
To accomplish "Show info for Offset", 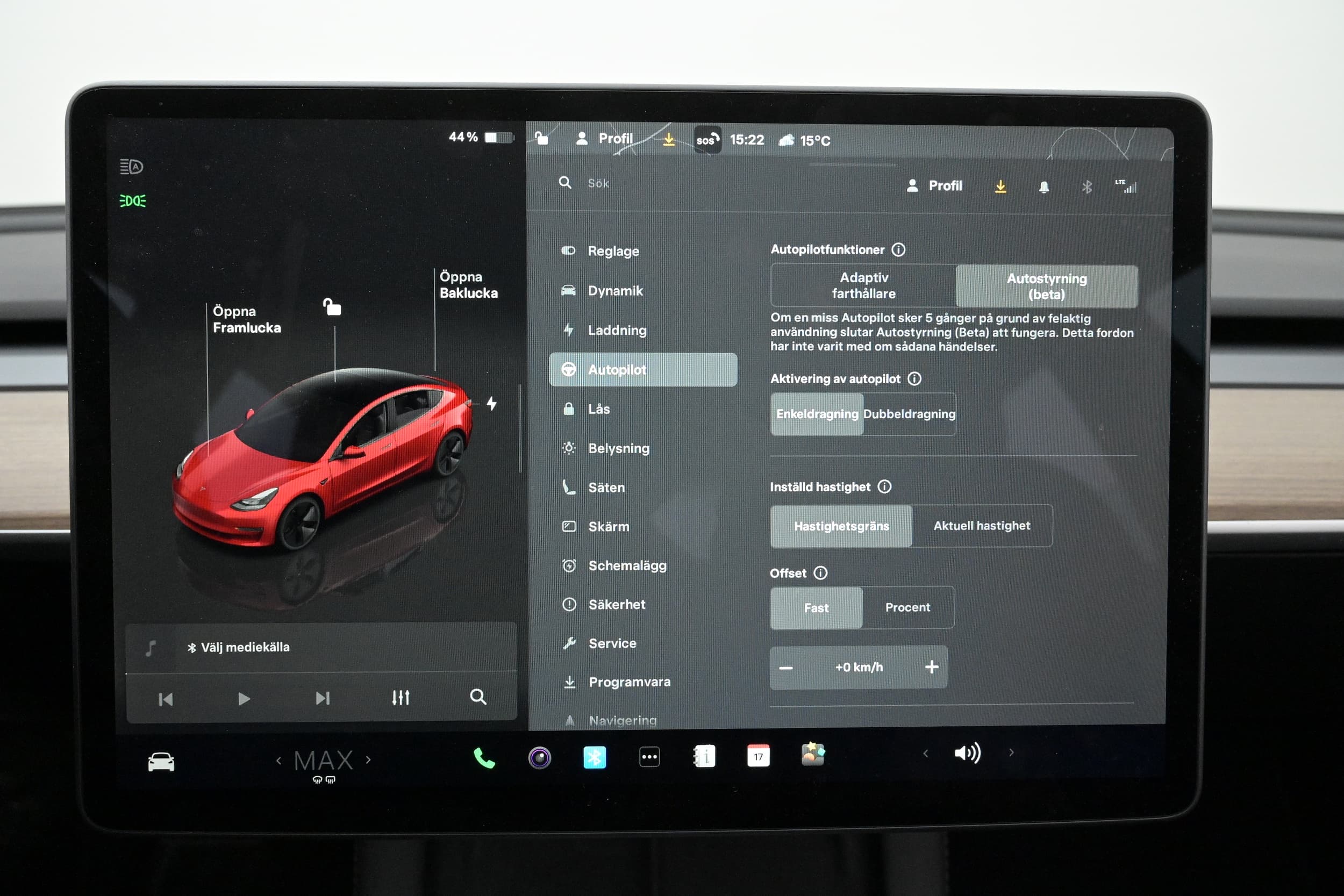I will pos(820,572).
